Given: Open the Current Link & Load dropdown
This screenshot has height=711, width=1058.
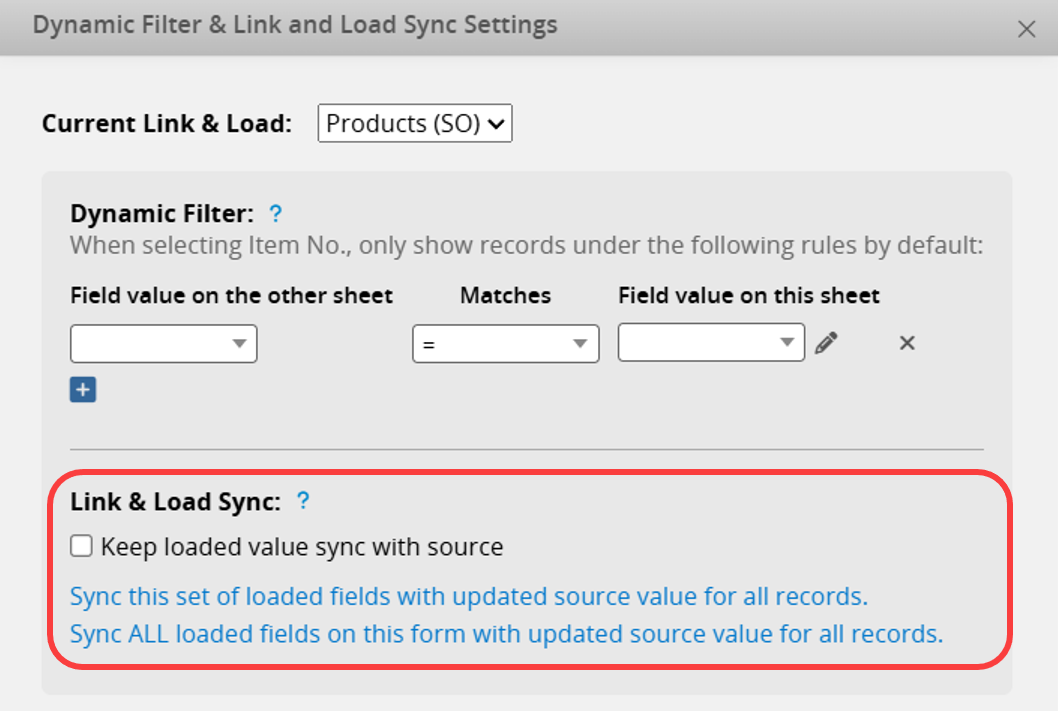Looking at the screenshot, I should pyautogui.click(x=415, y=124).
